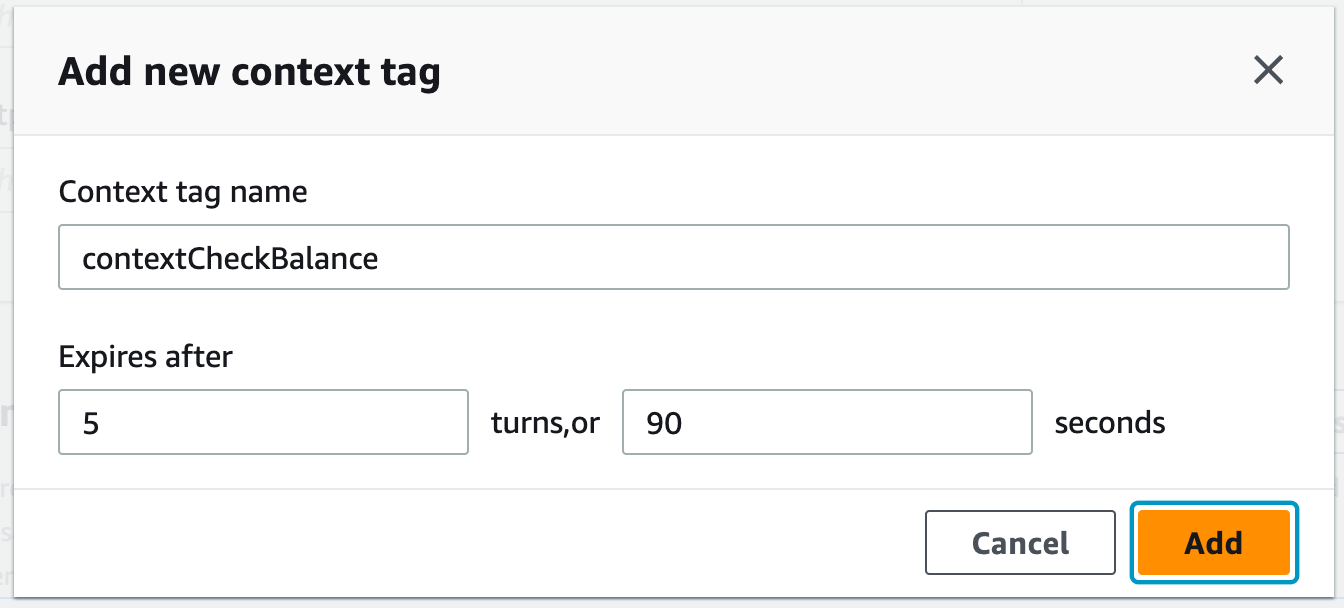Click the "Expires after" label
This screenshot has height=608, width=1344.
click(145, 356)
